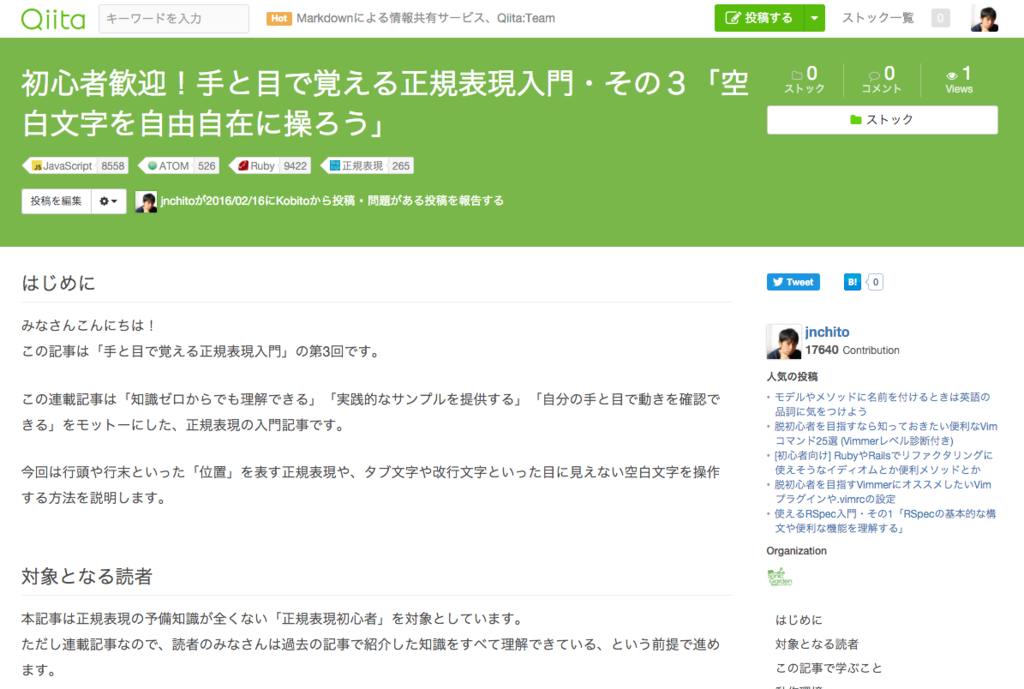The height and width of the screenshot is (689, 1024).
Task: Focus the keyword search field
Action: (174, 18)
